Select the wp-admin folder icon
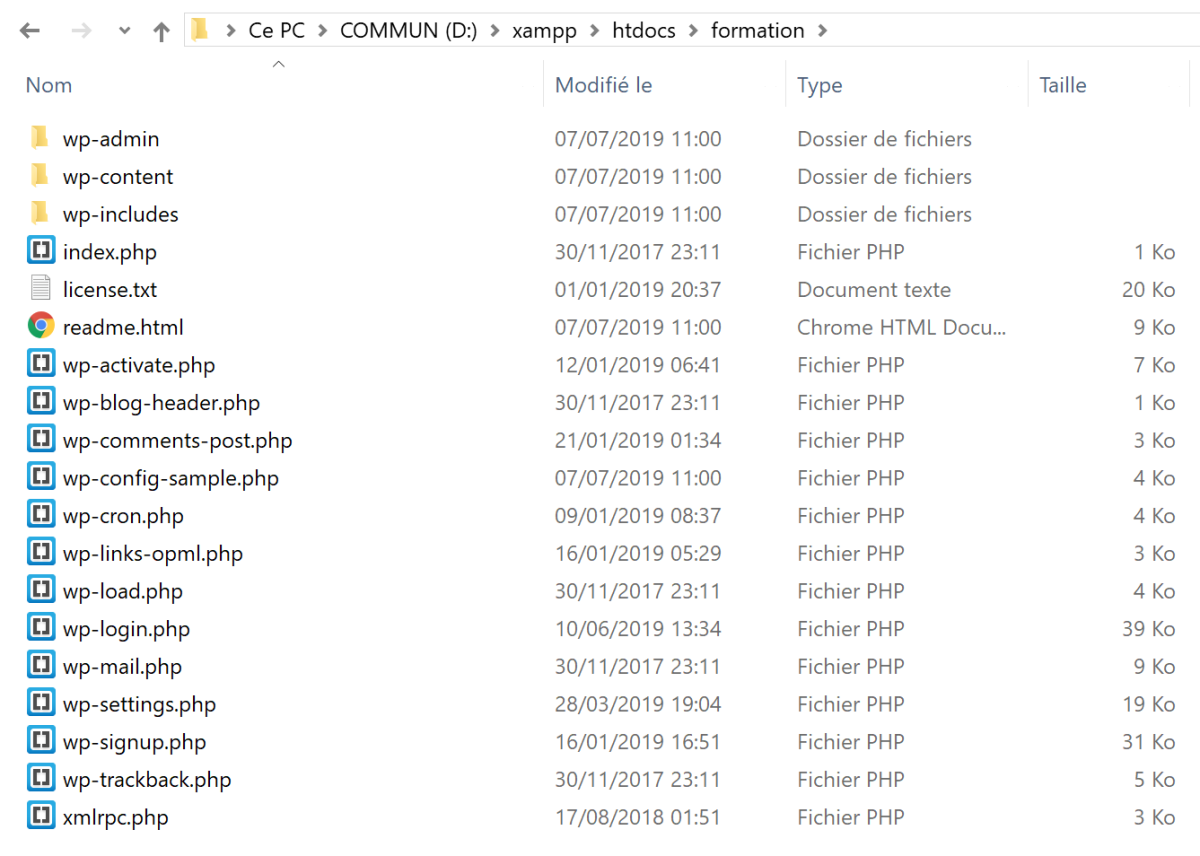 (40, 138)
